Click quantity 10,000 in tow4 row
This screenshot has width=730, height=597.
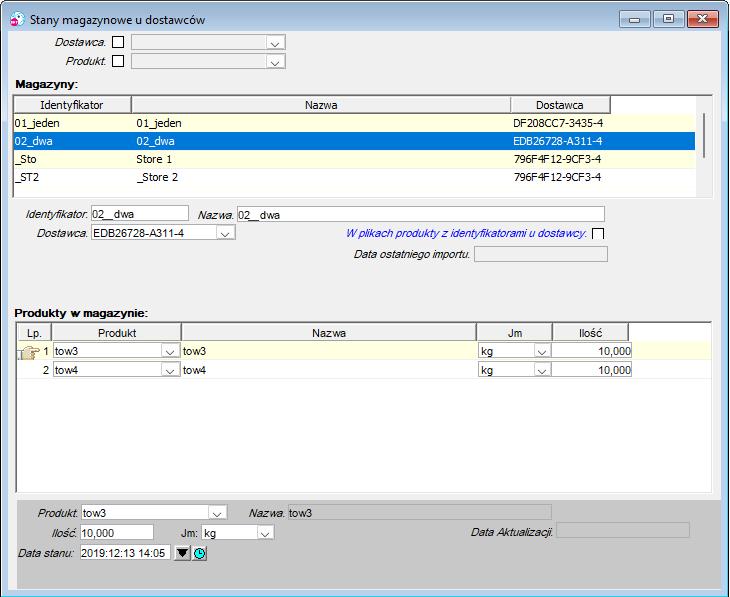pyautogui.click(x=592, y=370)
